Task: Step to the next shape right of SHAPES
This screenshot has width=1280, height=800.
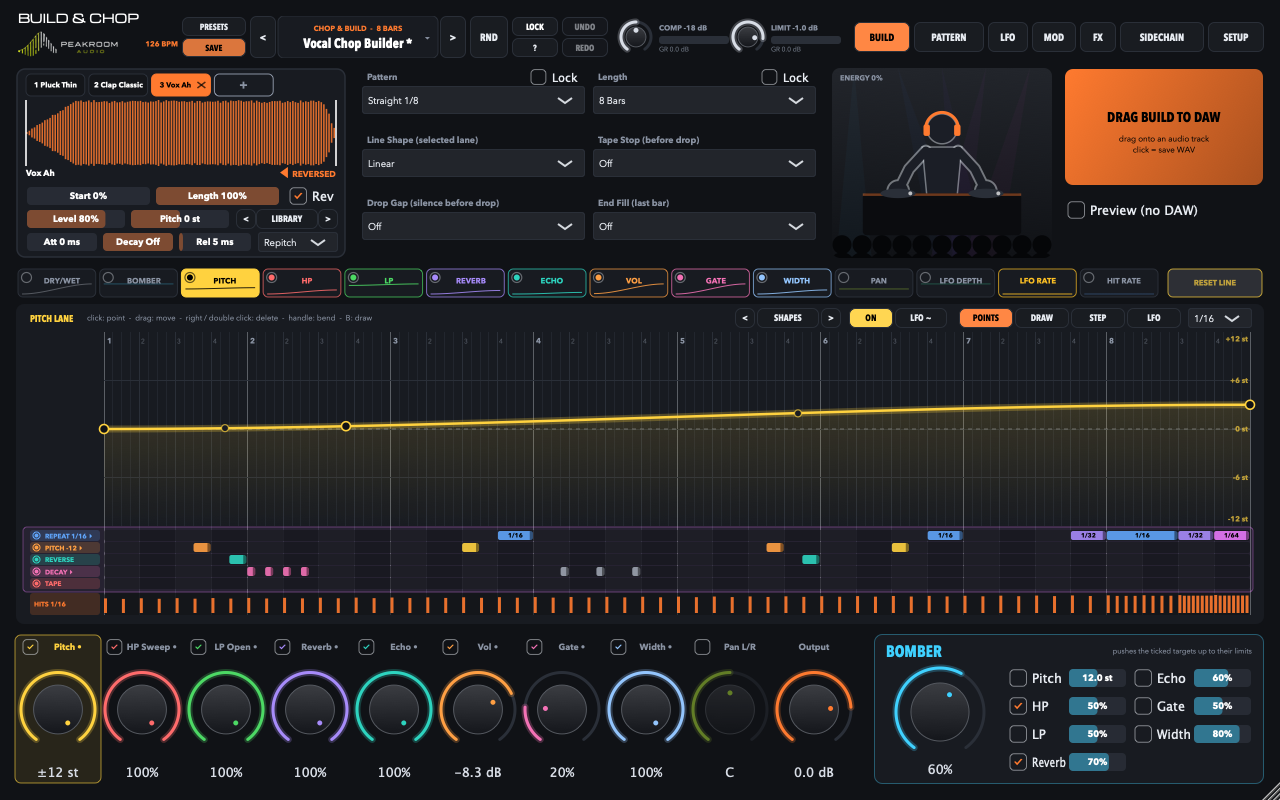Action: (831, 318)
